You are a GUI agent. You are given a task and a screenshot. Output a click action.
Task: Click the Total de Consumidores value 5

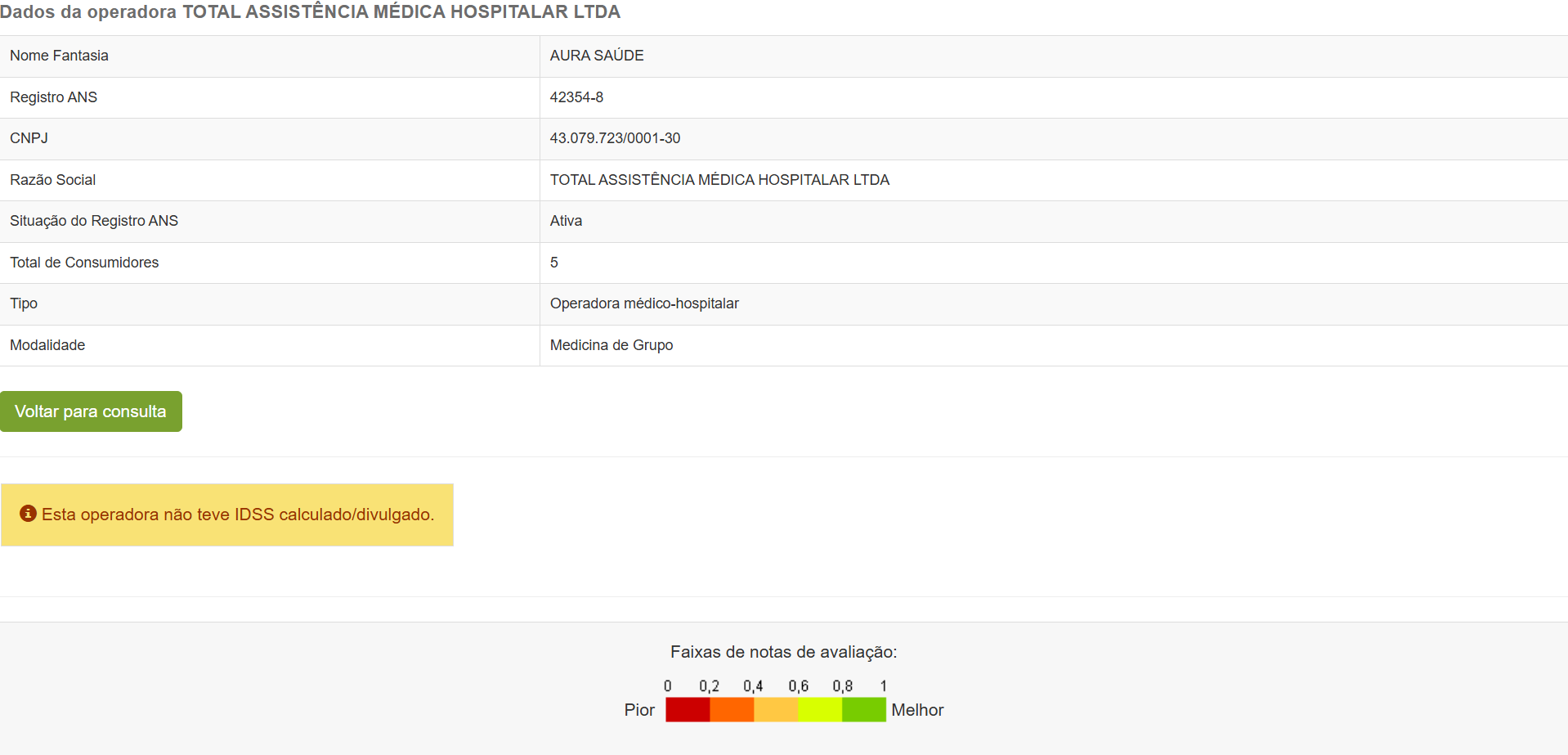(554, 263)
